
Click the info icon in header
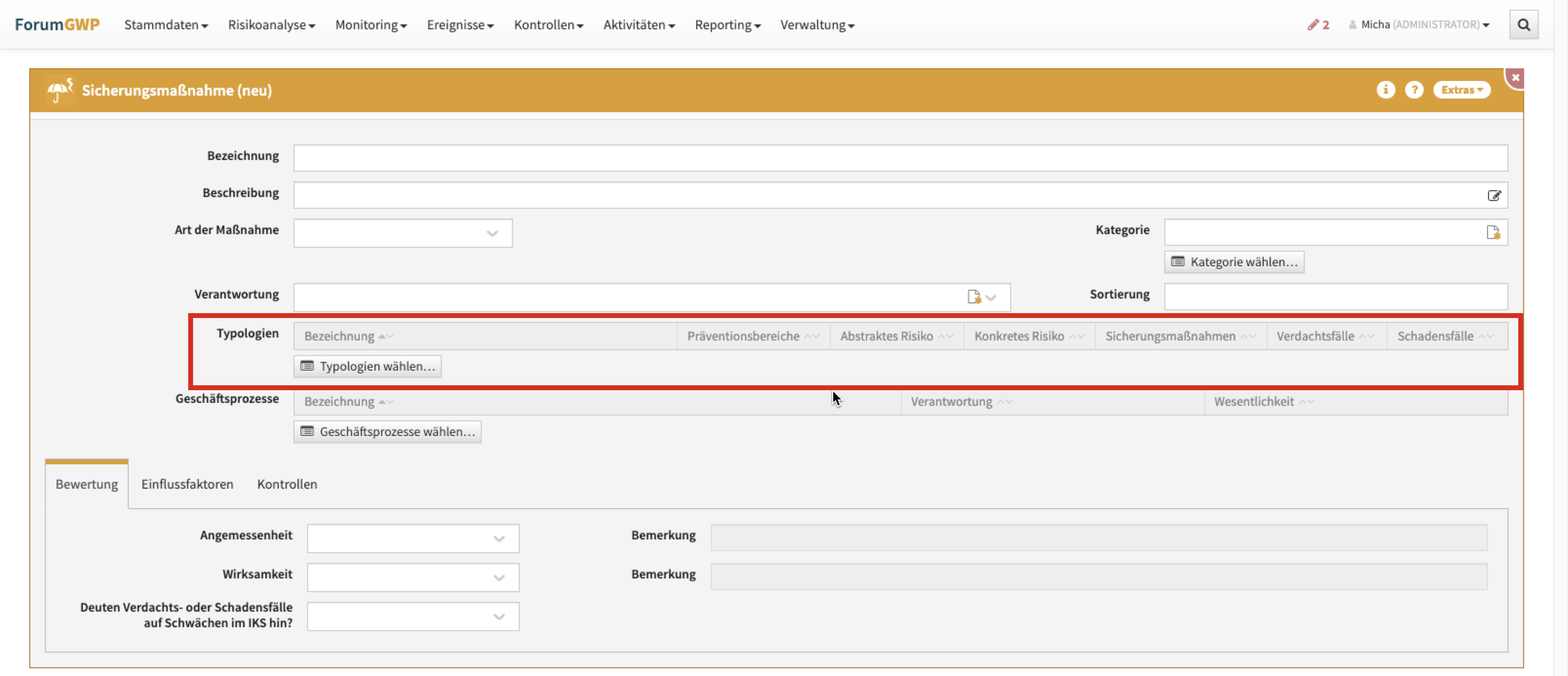point(1385,90)
